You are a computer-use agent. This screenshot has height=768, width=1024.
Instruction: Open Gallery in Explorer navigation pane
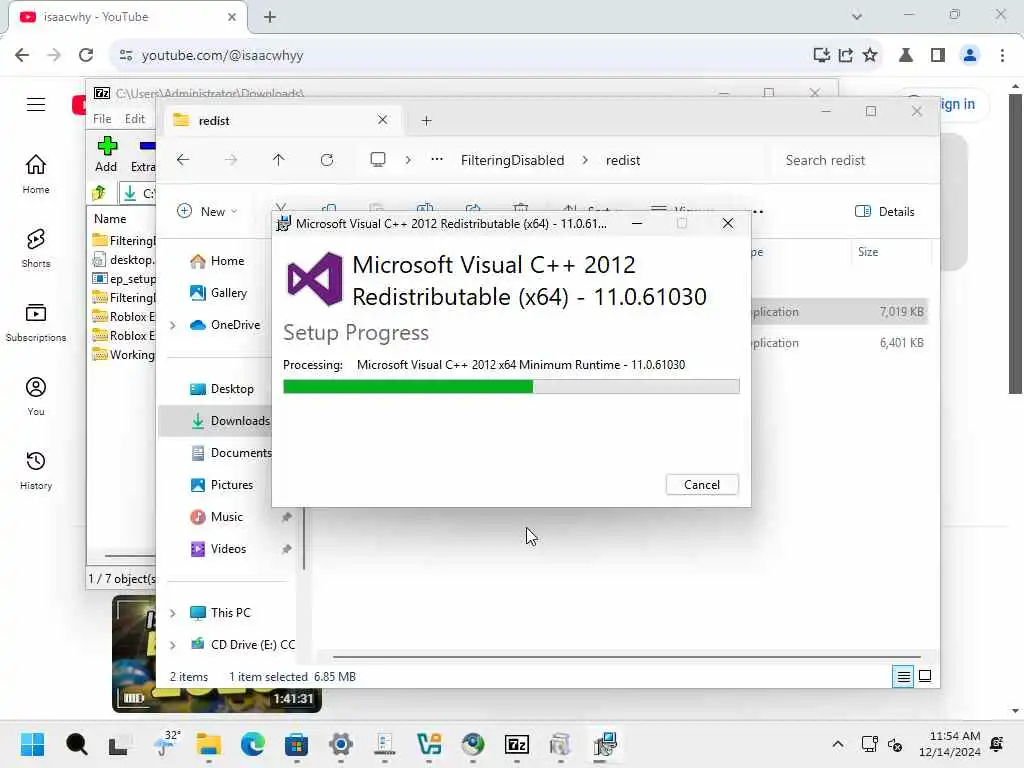pos(228,293)
